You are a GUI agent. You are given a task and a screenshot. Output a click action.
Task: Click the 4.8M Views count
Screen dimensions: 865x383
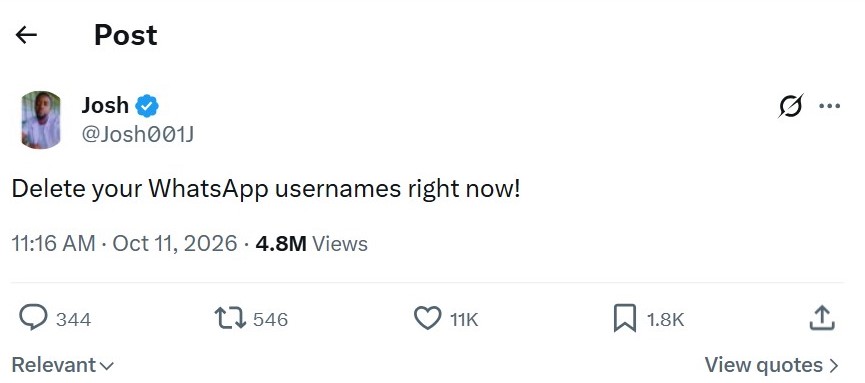click(x=312, y=243)
